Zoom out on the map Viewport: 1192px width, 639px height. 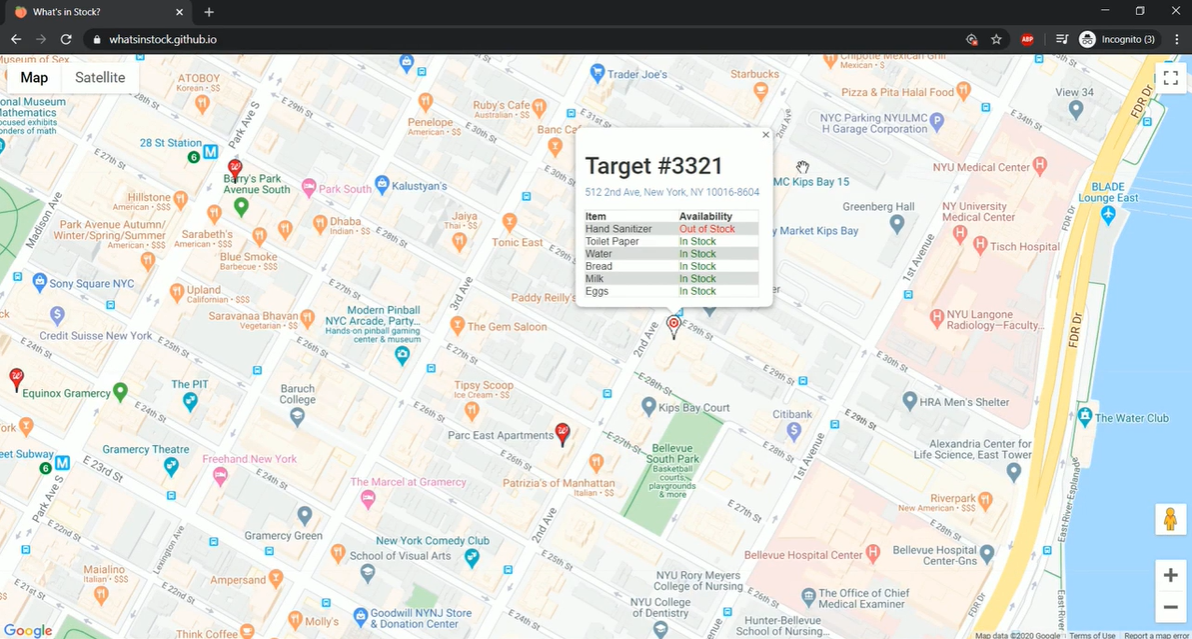[x=1171, y=607]
